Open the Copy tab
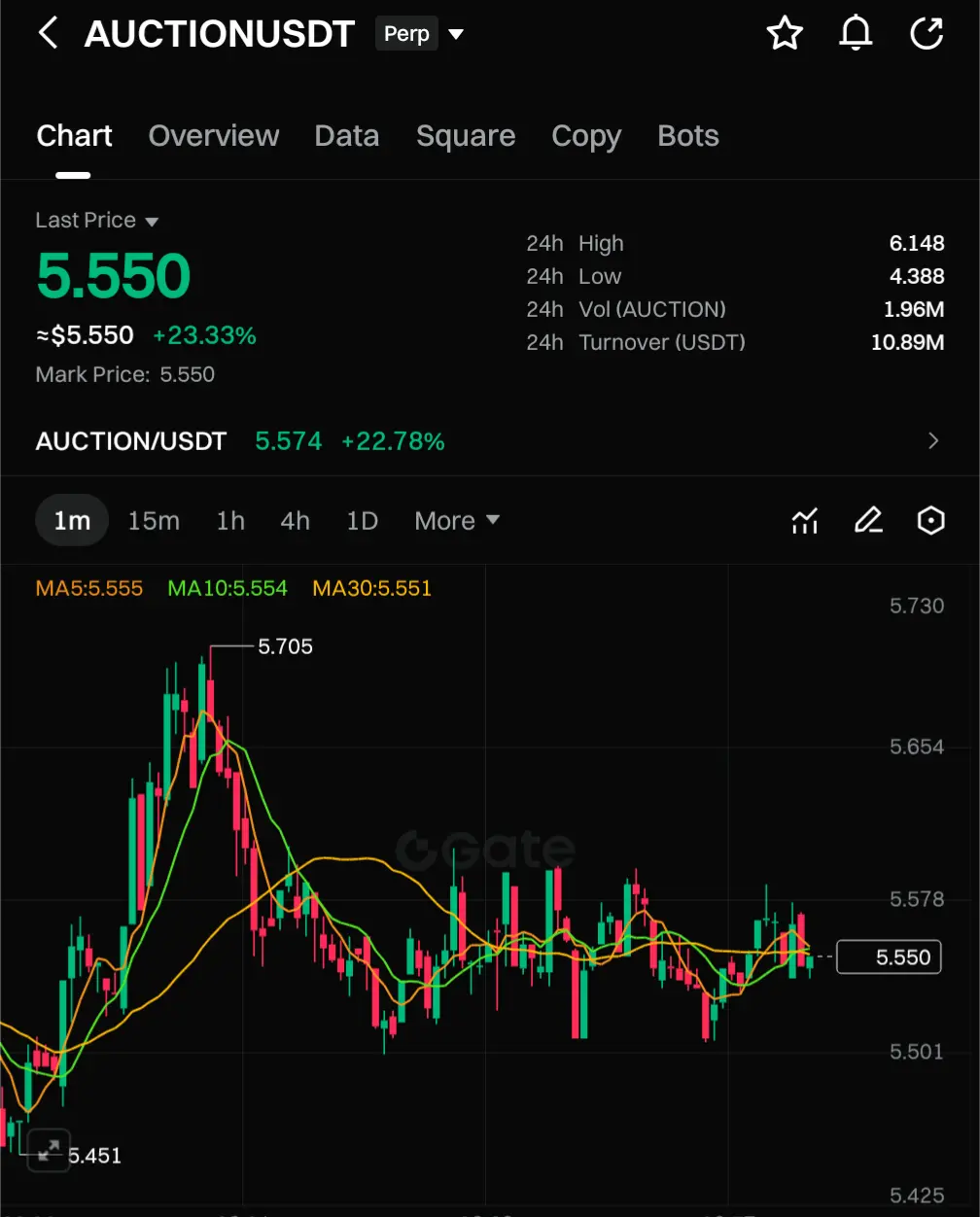 point(586,136)
